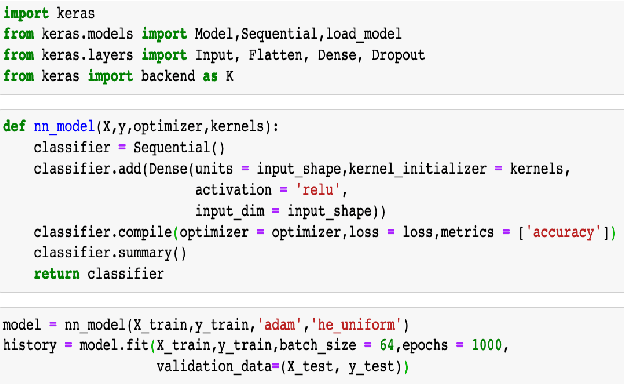Click 'Flatten' in the layers import line
The width and height of the screenshot is (624, 384).
click(x=275, y=55)
